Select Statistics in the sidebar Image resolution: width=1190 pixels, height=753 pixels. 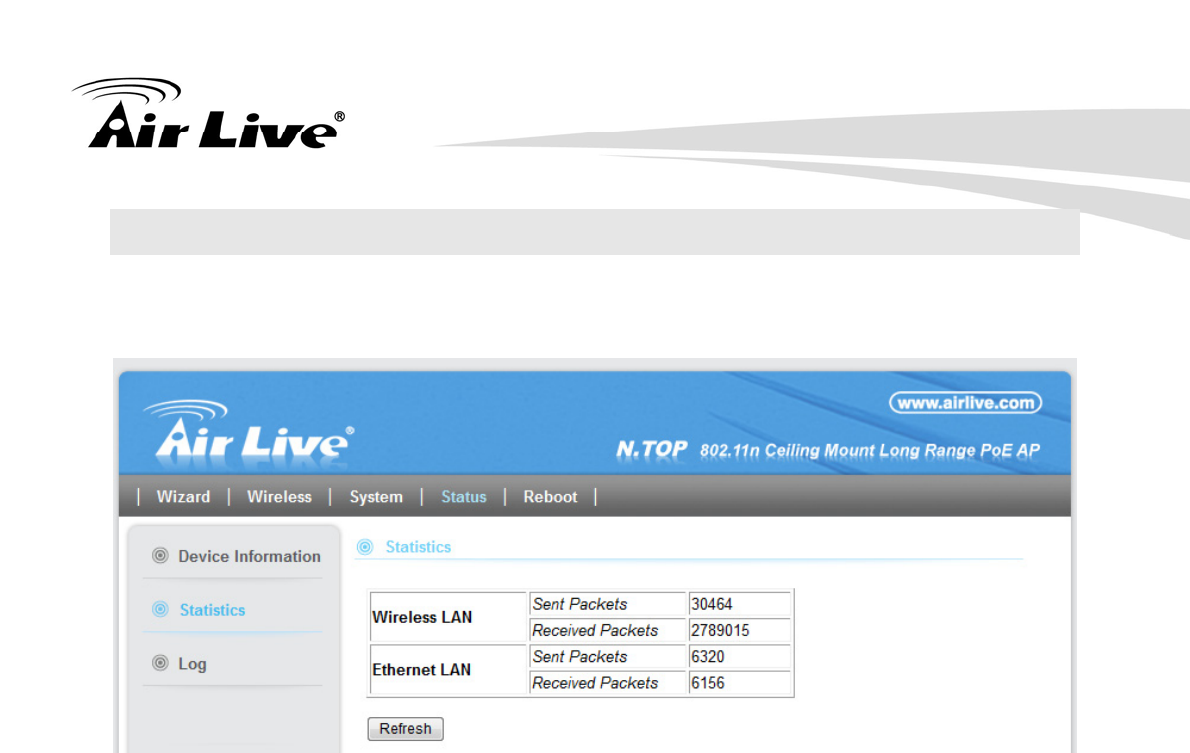click(x=212, y=610)
